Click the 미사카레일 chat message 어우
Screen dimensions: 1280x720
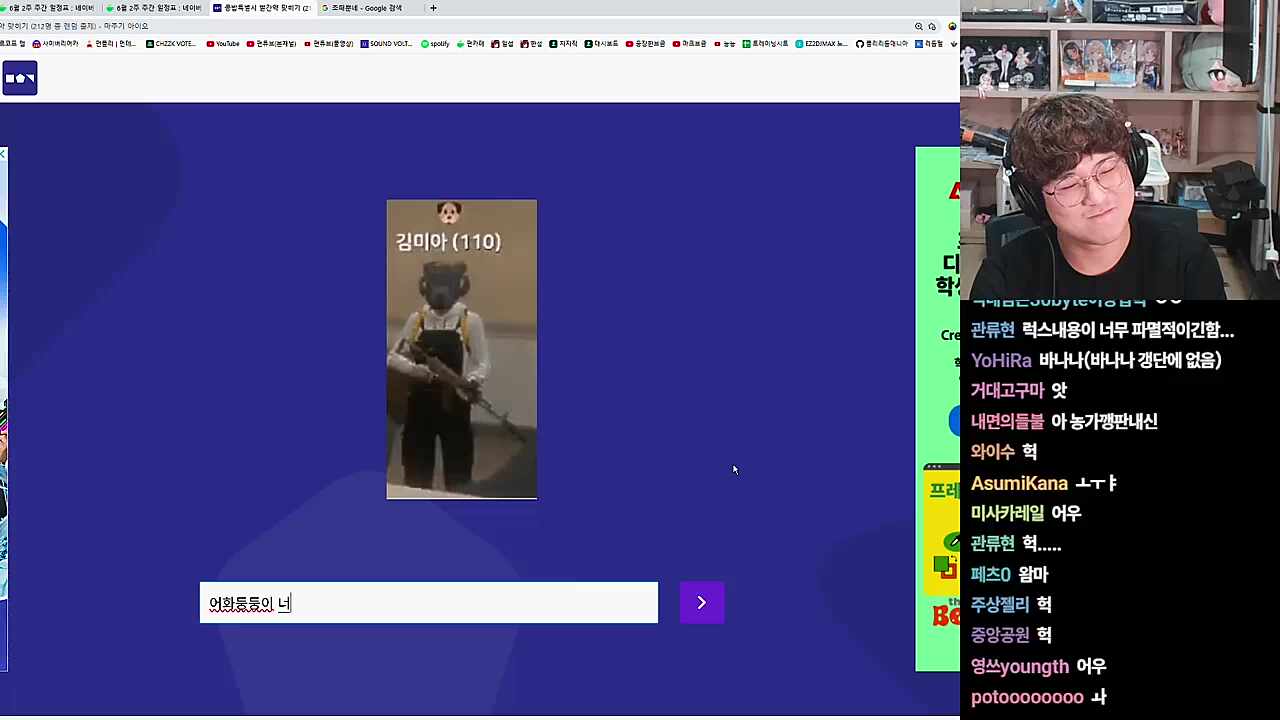pyautogui.click(x=1026, y=513)
